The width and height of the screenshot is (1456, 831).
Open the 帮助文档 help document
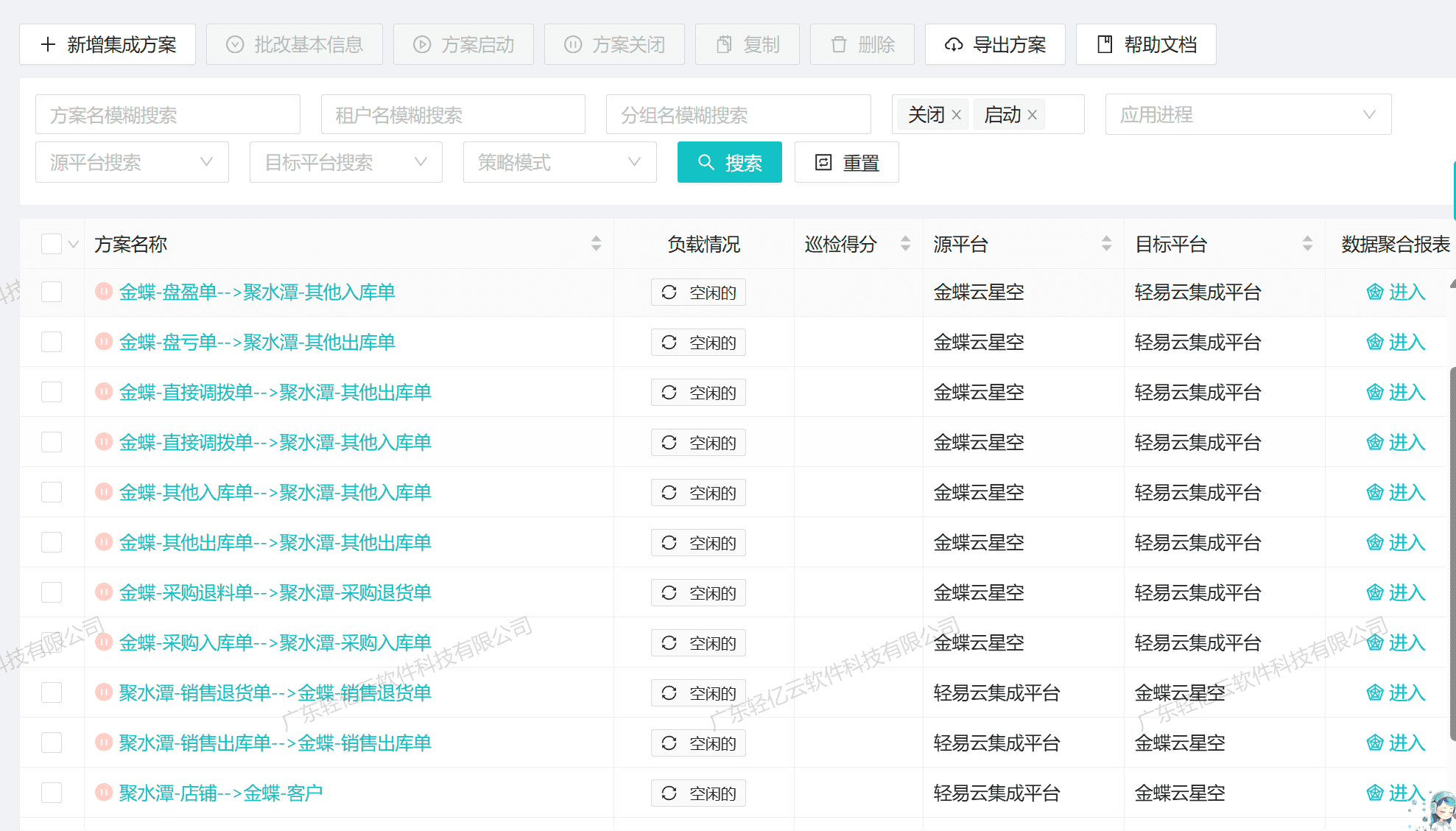[1146, 44]
